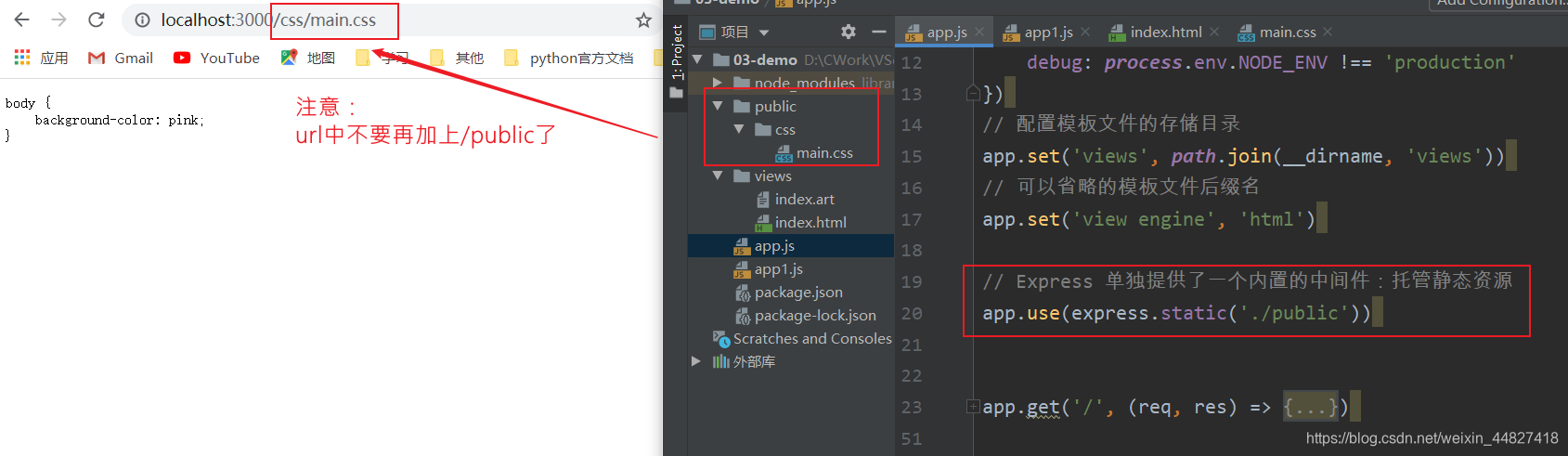1568x456 pixels.
Task: Collapse the public folder
Action: tap(718, 106)
